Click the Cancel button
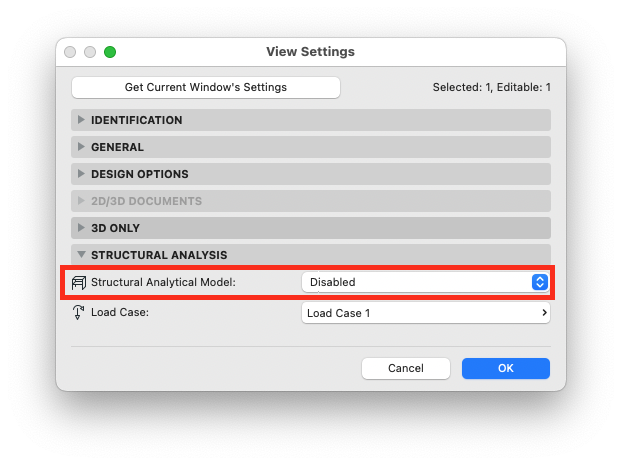622x465 pixels. pos(406,368)
